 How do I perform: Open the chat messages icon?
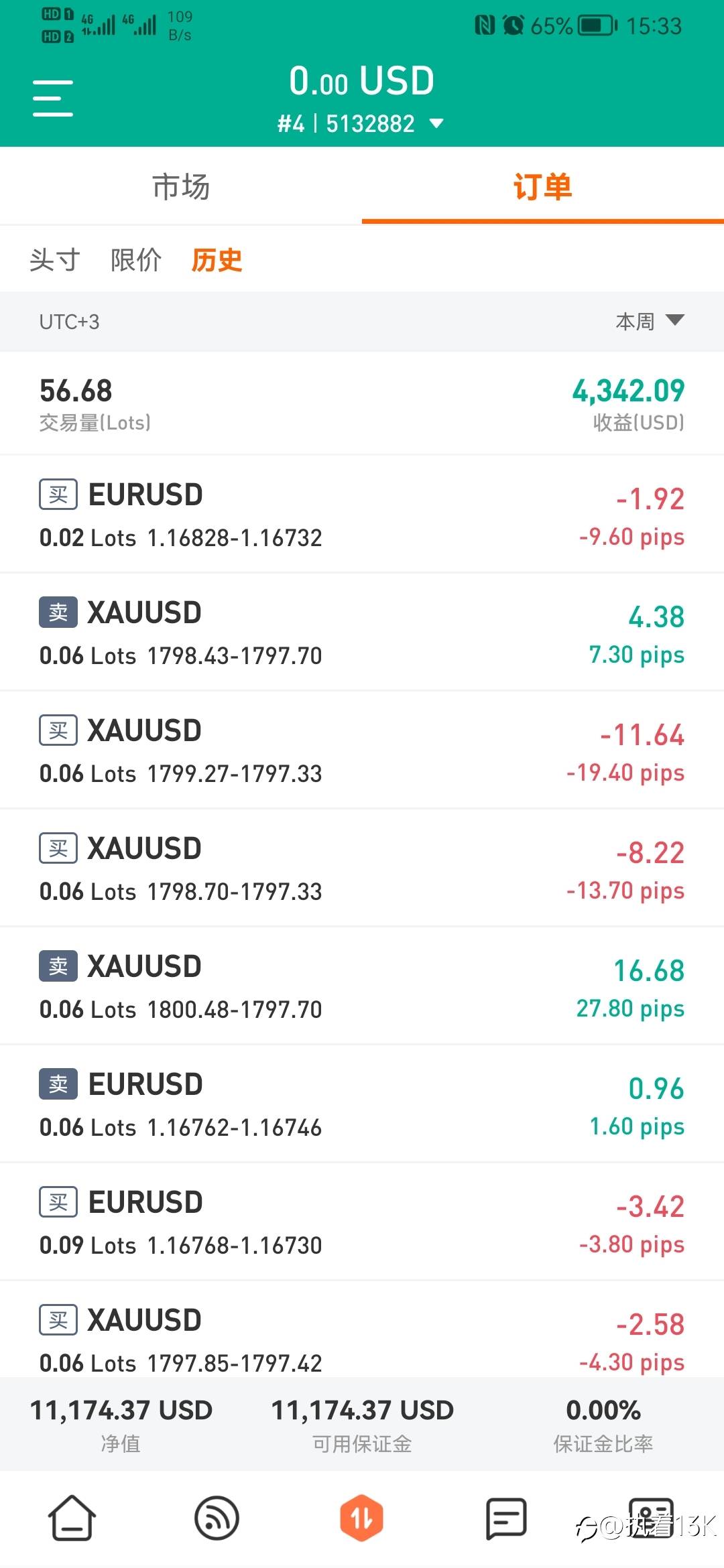[506, 1518]
